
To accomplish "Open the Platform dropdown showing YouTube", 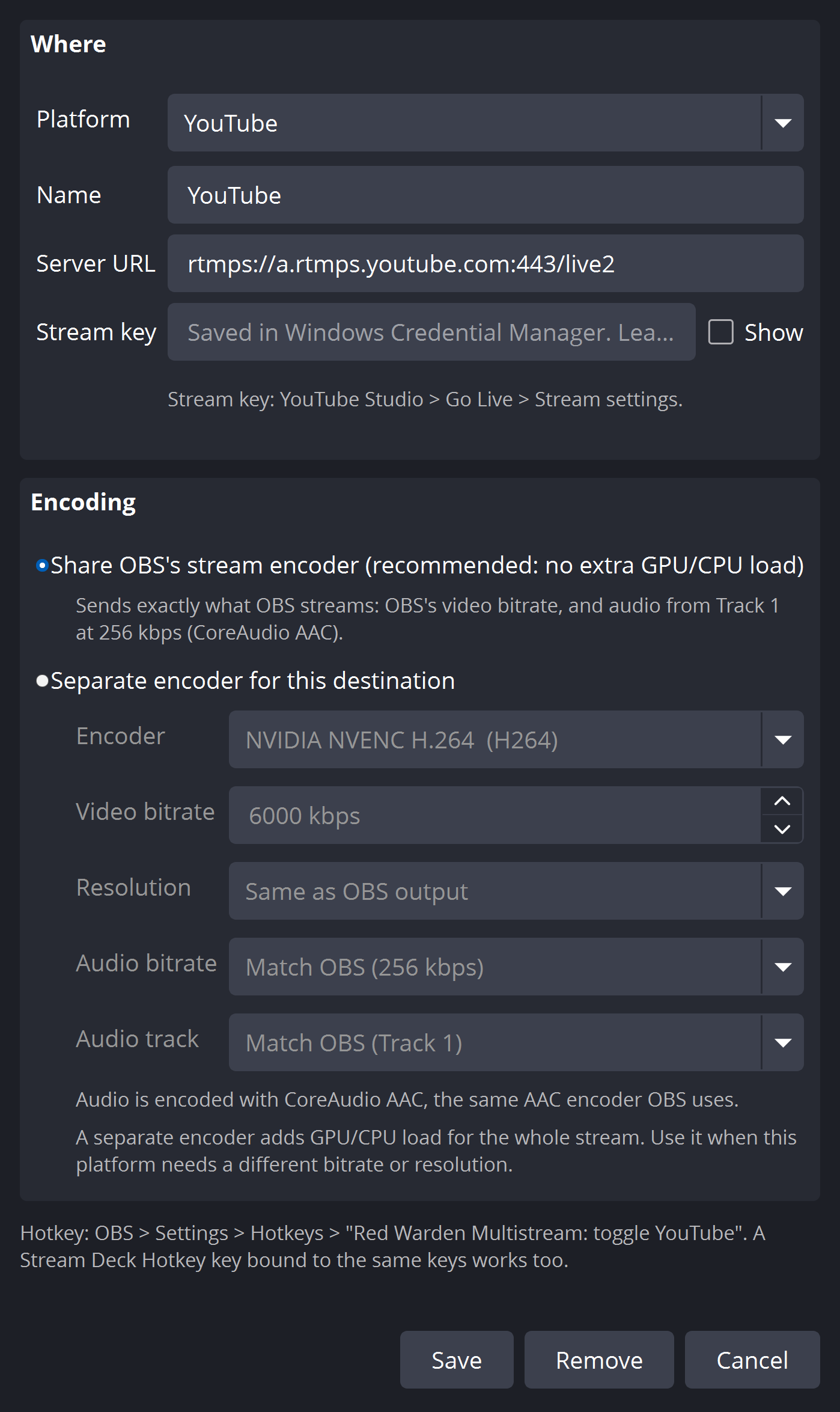I will pyautogui.click(x=485, y=123).
